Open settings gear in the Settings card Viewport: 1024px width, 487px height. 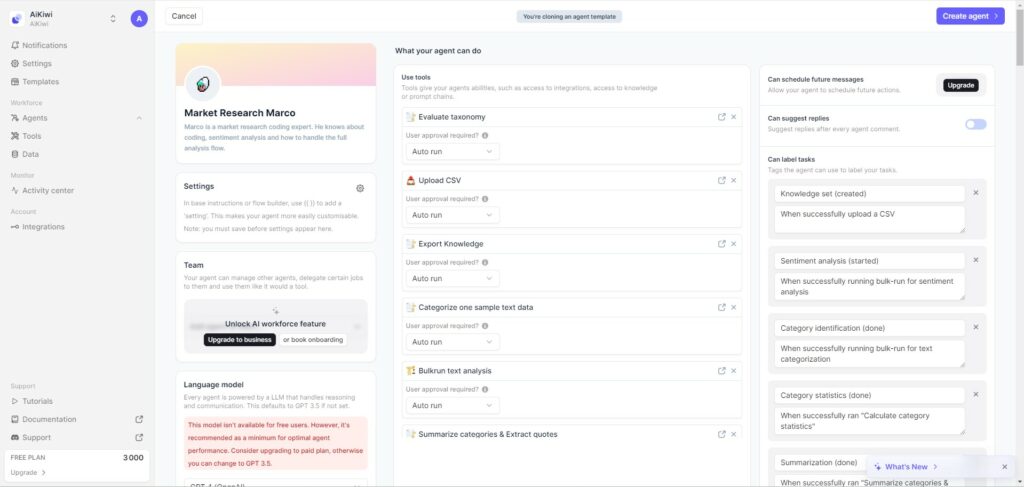(360, 188)
